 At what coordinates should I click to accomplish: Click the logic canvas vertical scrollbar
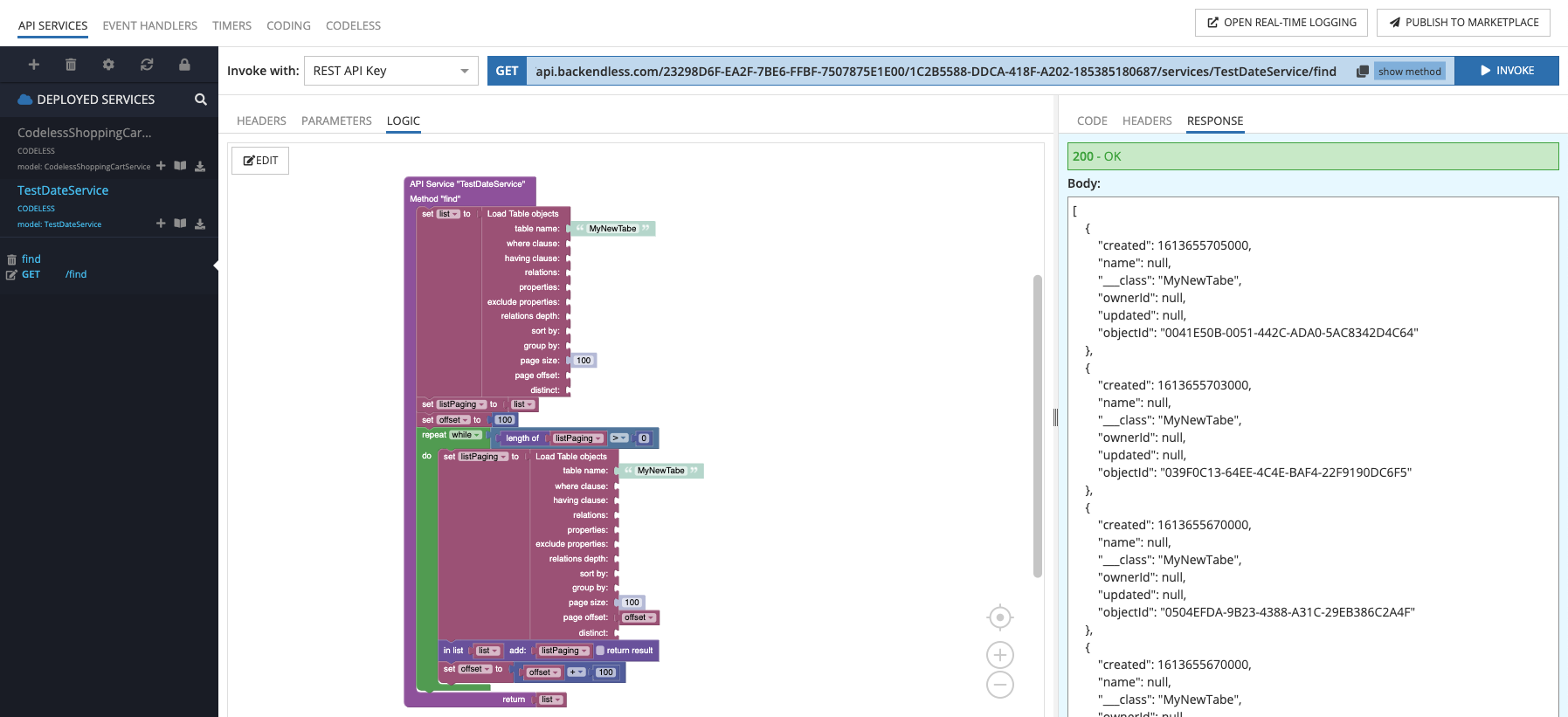click(x=1037, y=426)
